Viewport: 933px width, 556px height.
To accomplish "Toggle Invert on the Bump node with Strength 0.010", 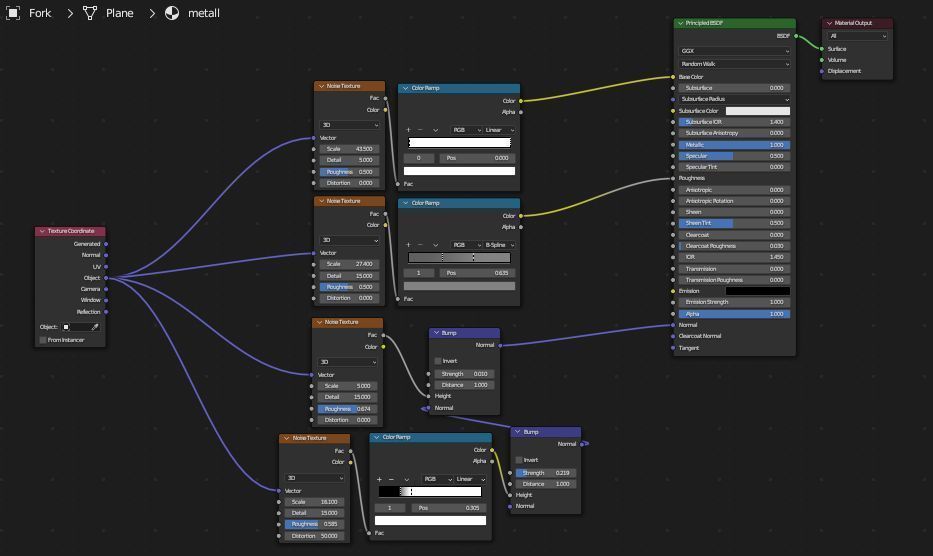I will coord(438,361).
